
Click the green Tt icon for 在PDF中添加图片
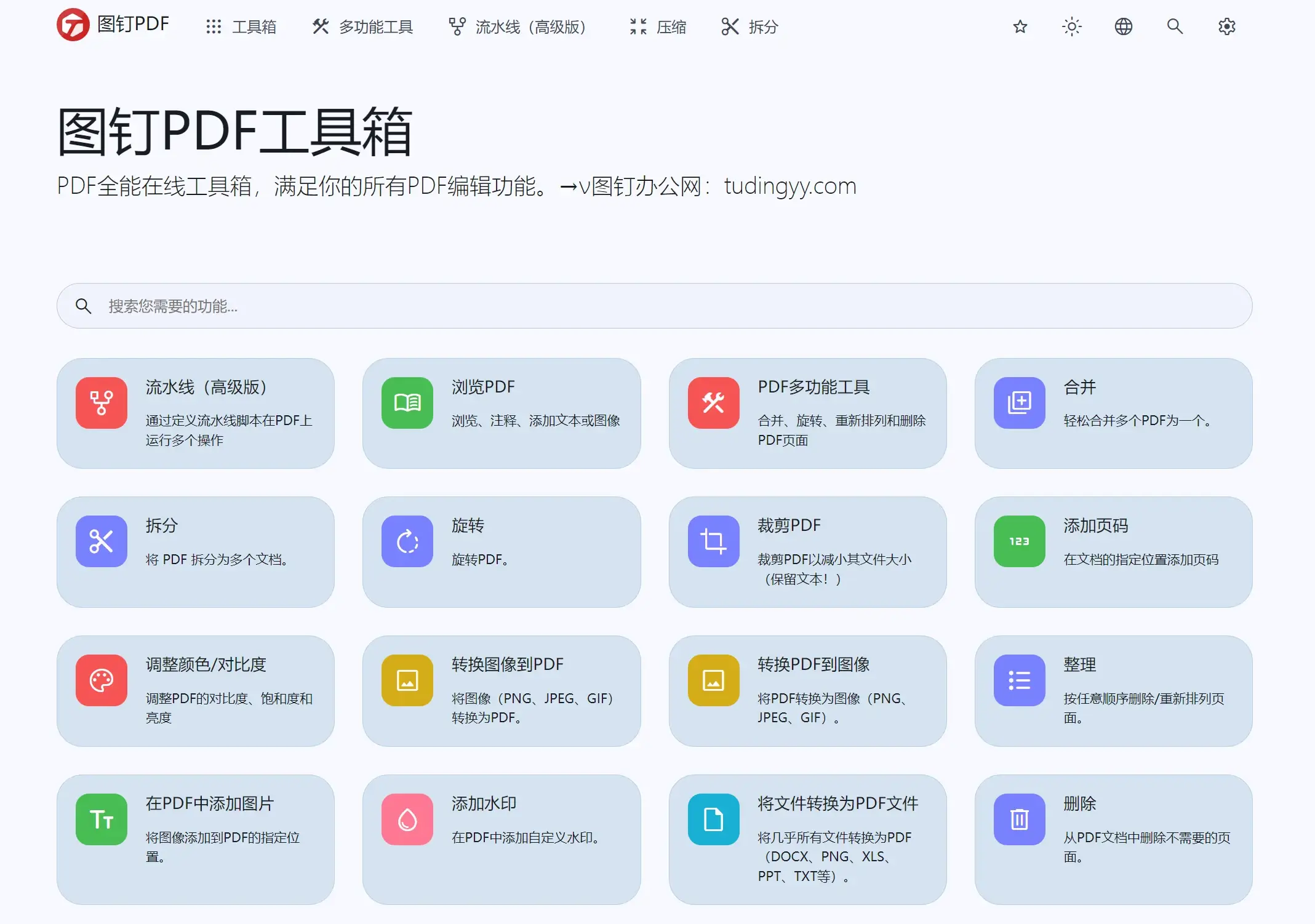tap(102, 819)
